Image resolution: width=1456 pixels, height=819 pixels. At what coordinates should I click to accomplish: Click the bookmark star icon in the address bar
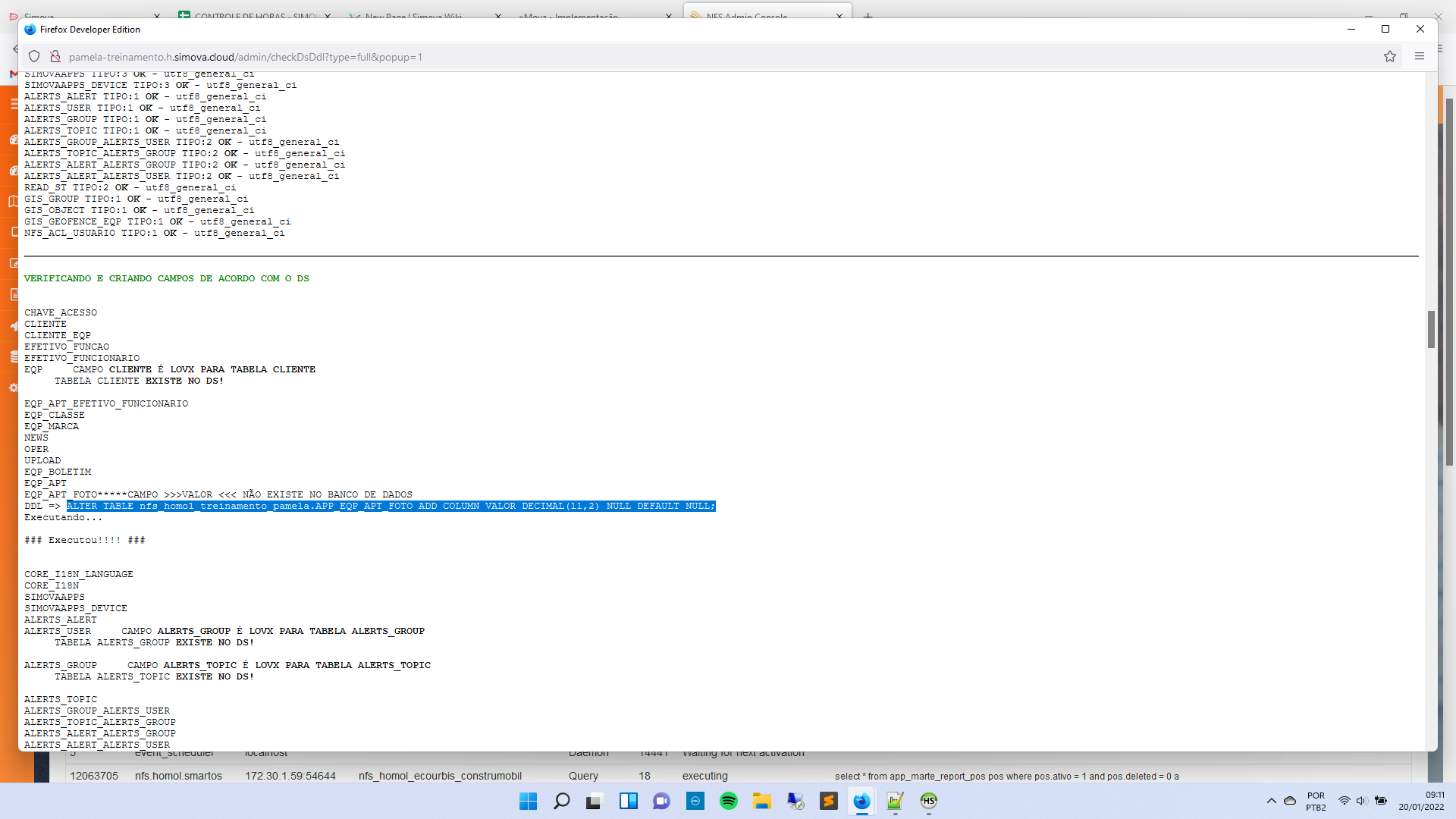pyautogui.click(x=1389, y=57)
